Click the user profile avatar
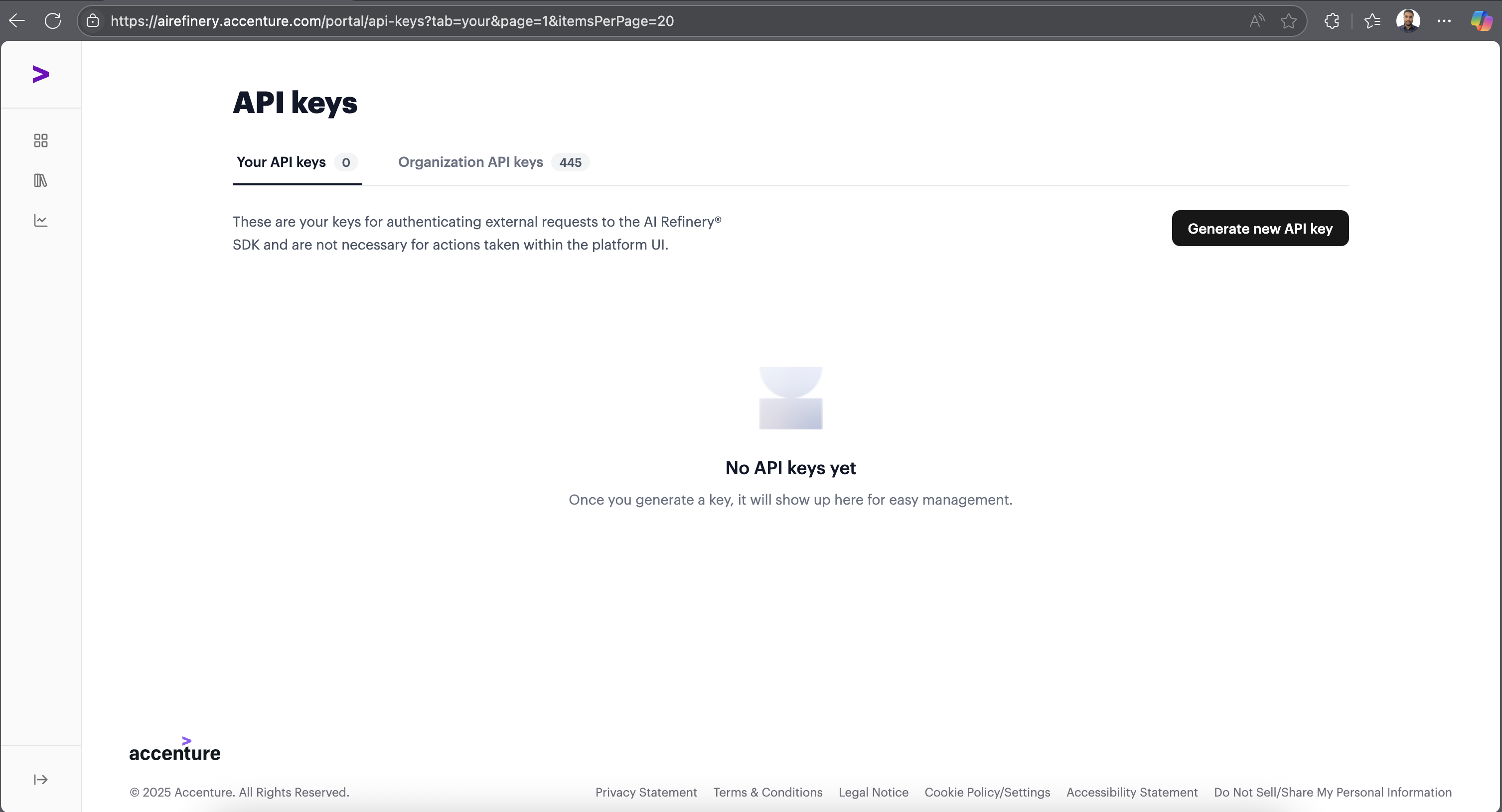The width and height of the screenshot is (1502, 812). (1407, 21)
